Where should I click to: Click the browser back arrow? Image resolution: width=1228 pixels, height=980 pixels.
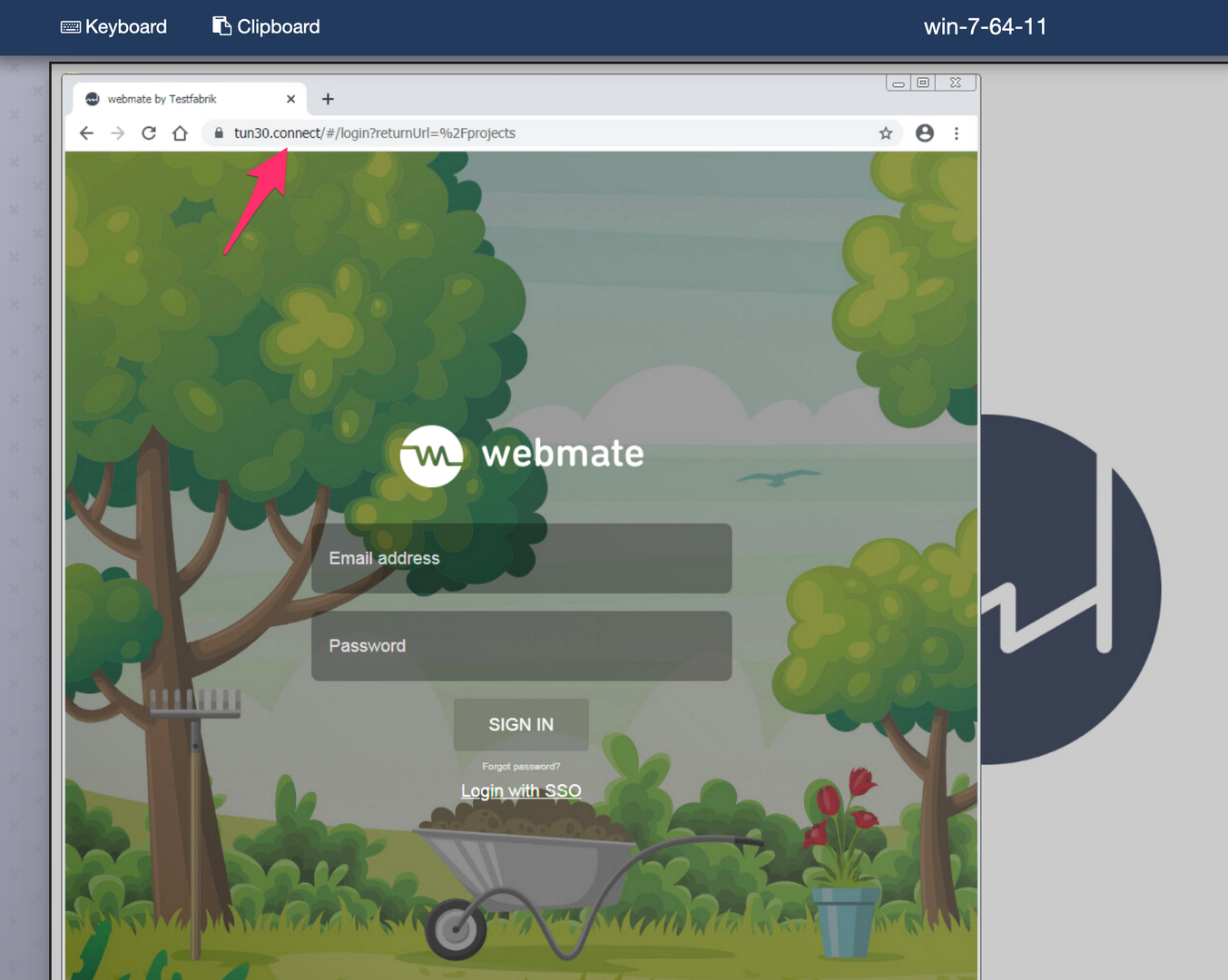click(86, 133)
